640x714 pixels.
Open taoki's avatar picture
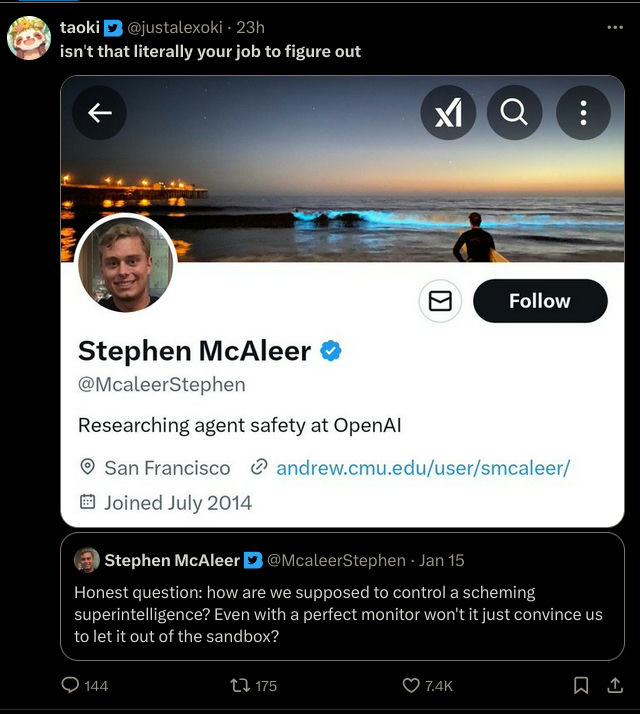29,38
